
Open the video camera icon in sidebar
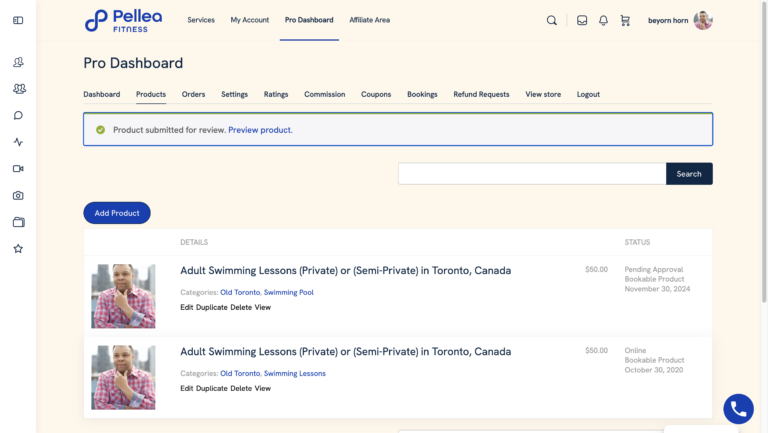18,168
